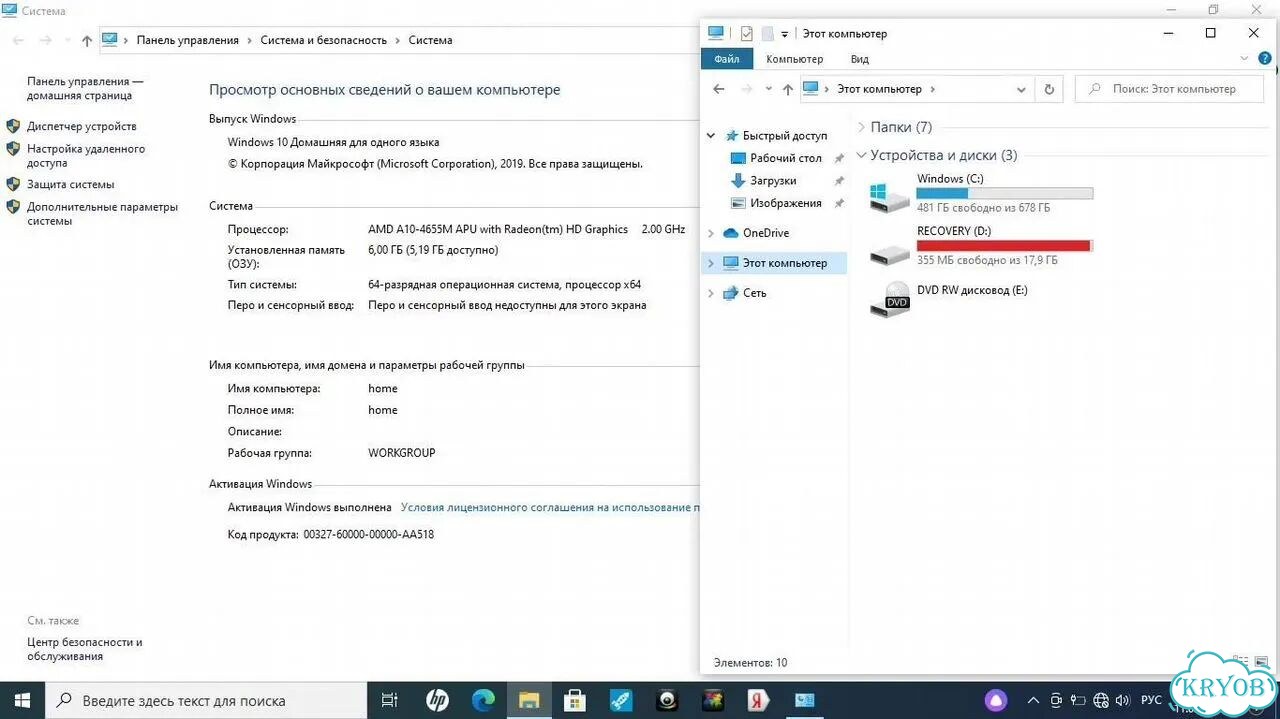Switch input language РУС indicator

pyautogui.click(x=1151, y=700)
